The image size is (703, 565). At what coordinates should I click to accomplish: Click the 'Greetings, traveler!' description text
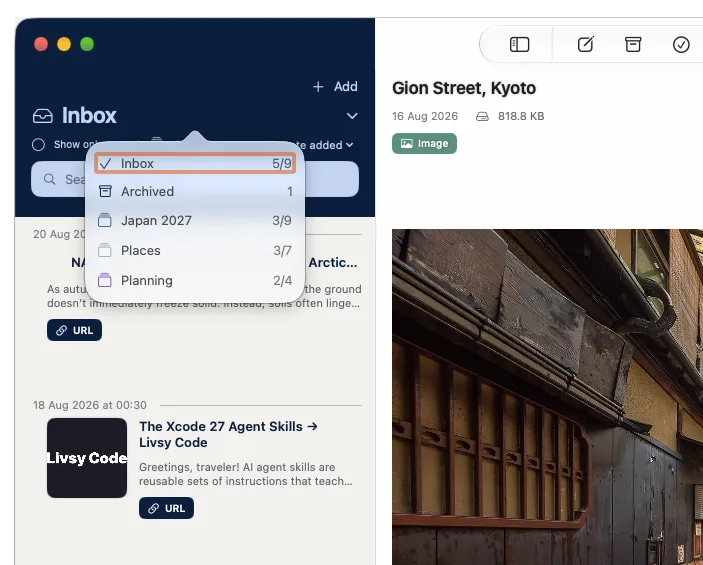[x=246, y=474]
